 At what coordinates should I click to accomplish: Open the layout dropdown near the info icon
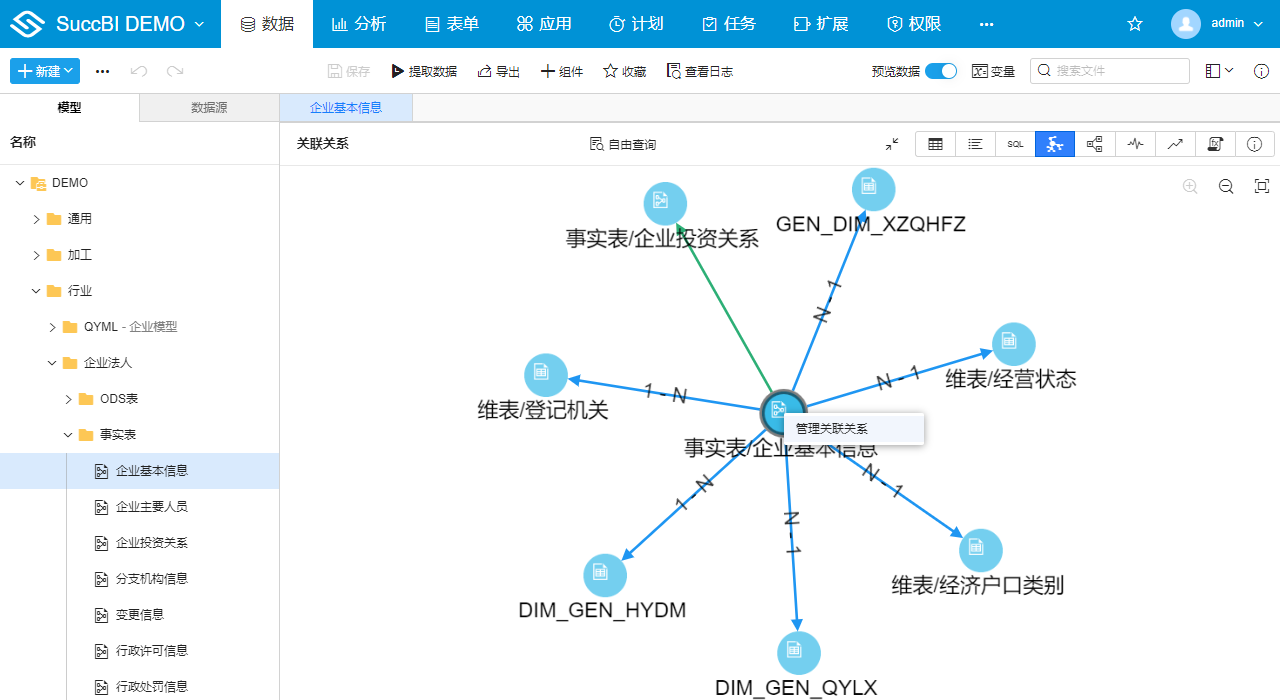(x=1218, y=71)
